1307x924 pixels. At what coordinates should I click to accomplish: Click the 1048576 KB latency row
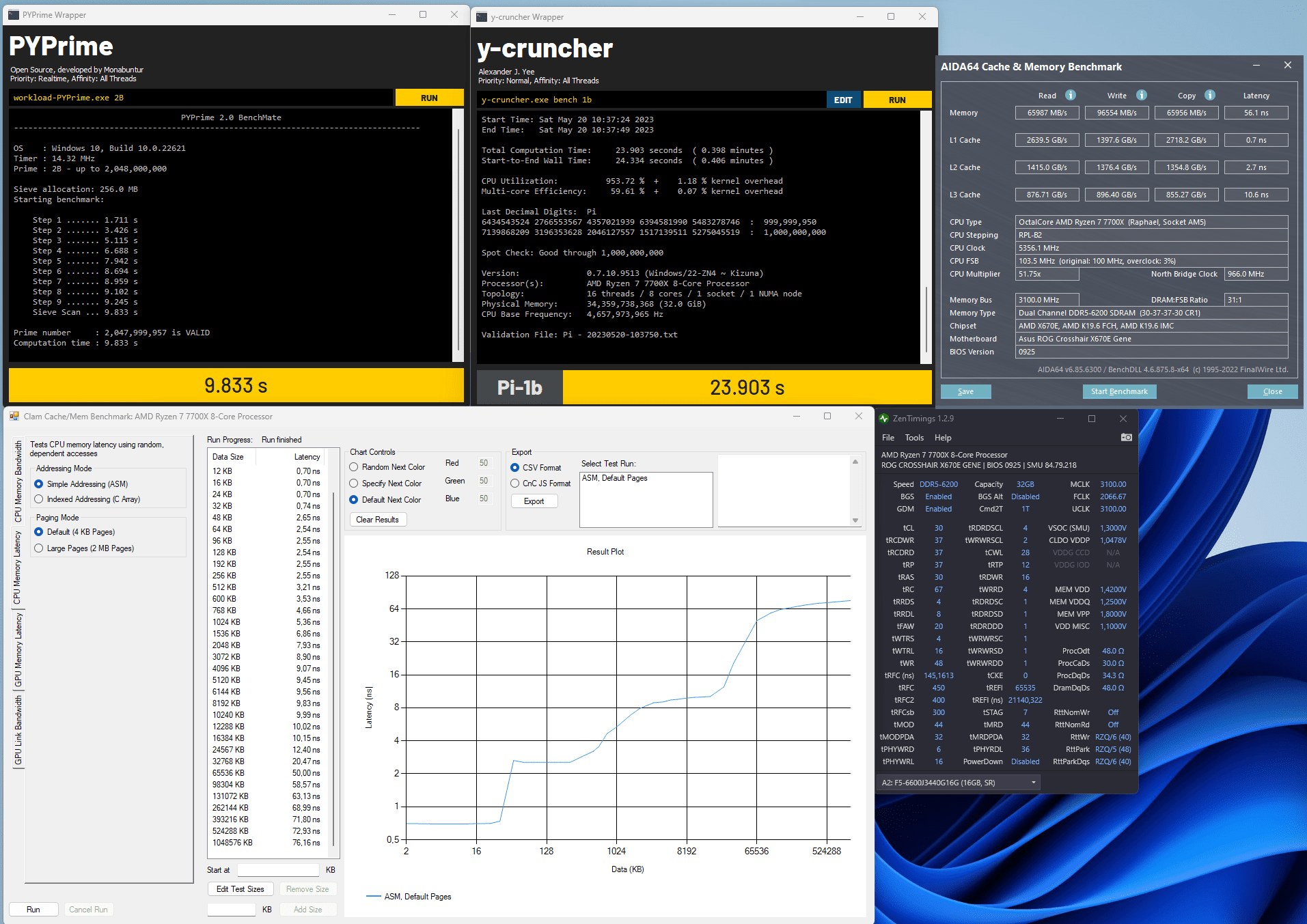click(x=266, y=843)
